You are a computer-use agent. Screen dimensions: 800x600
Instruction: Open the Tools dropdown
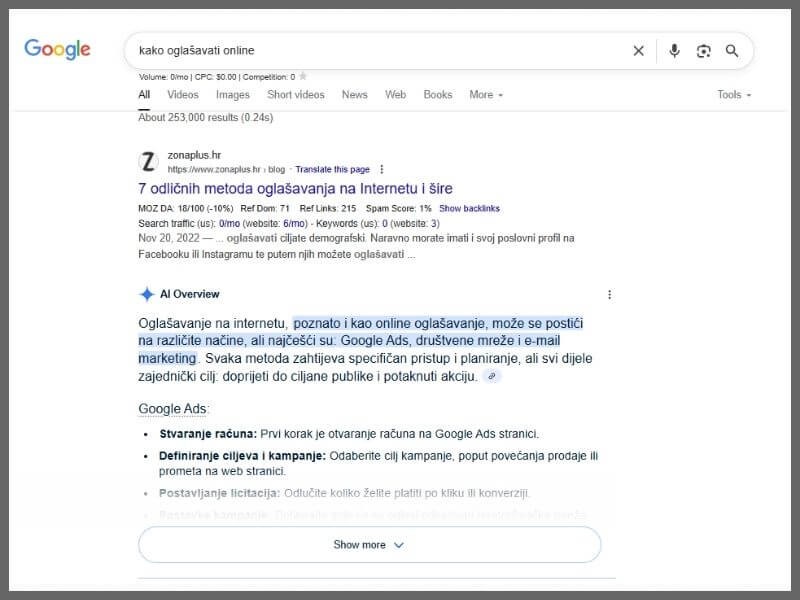tap(734, 95)
